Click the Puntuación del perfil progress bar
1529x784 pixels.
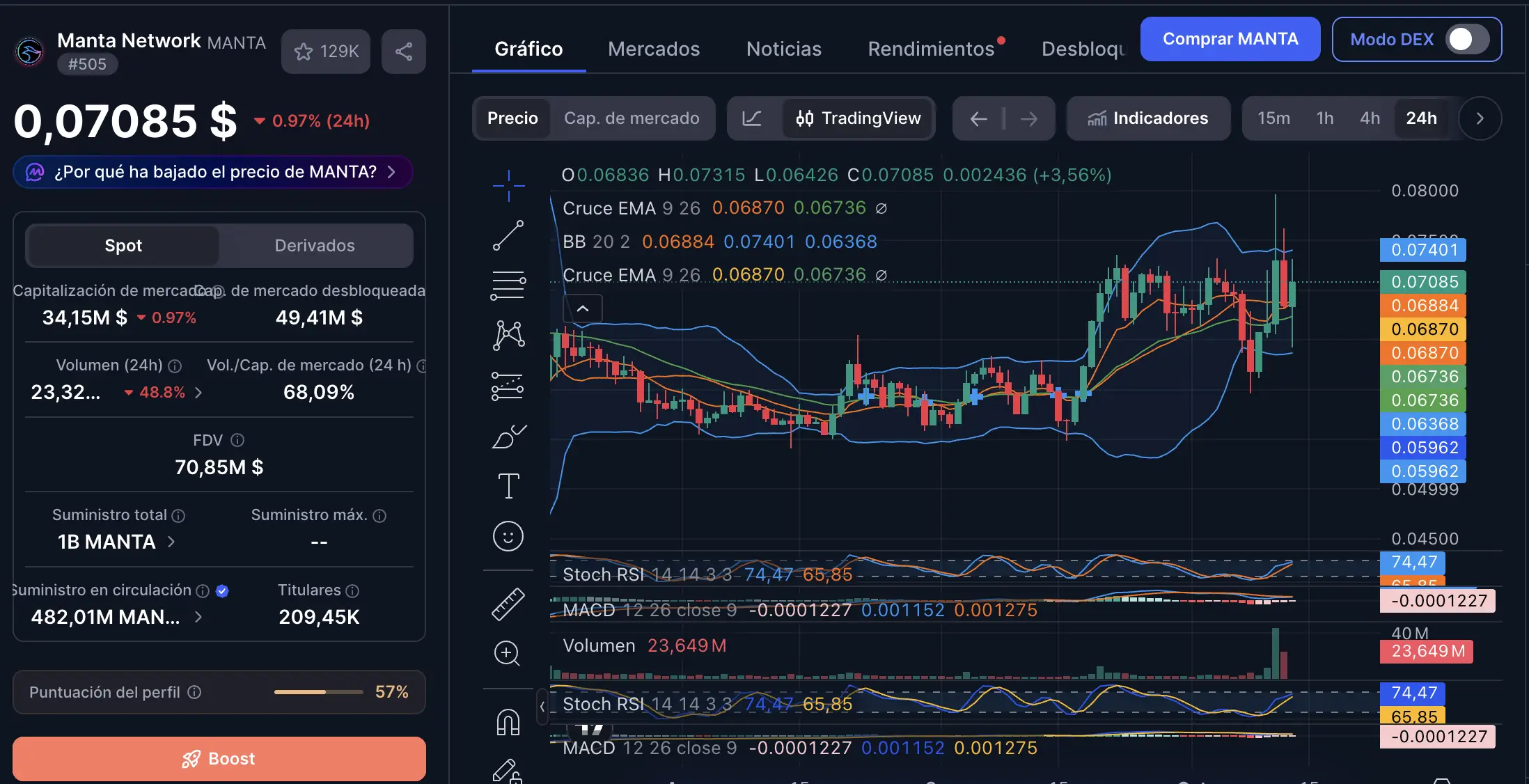coord(318,692)
